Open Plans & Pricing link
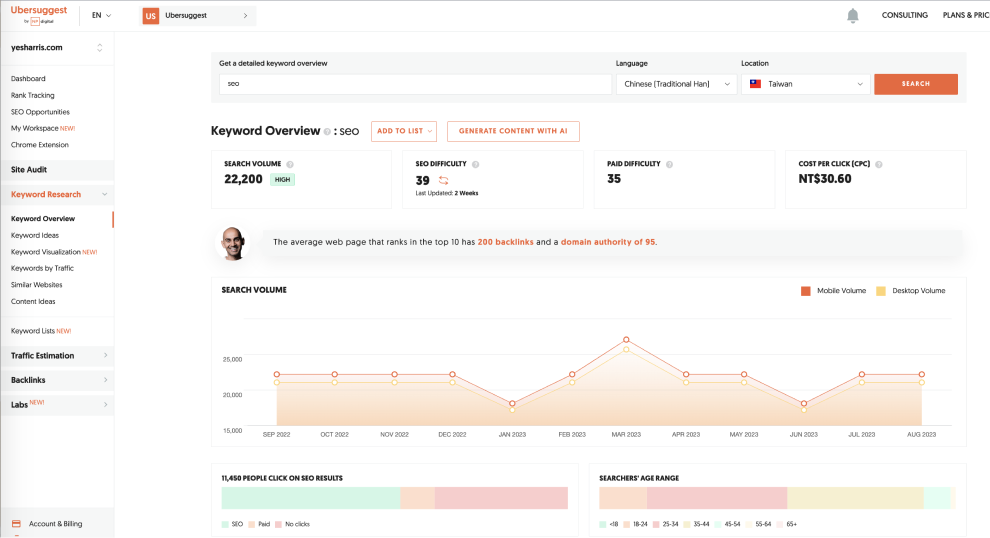 (966, 15)
